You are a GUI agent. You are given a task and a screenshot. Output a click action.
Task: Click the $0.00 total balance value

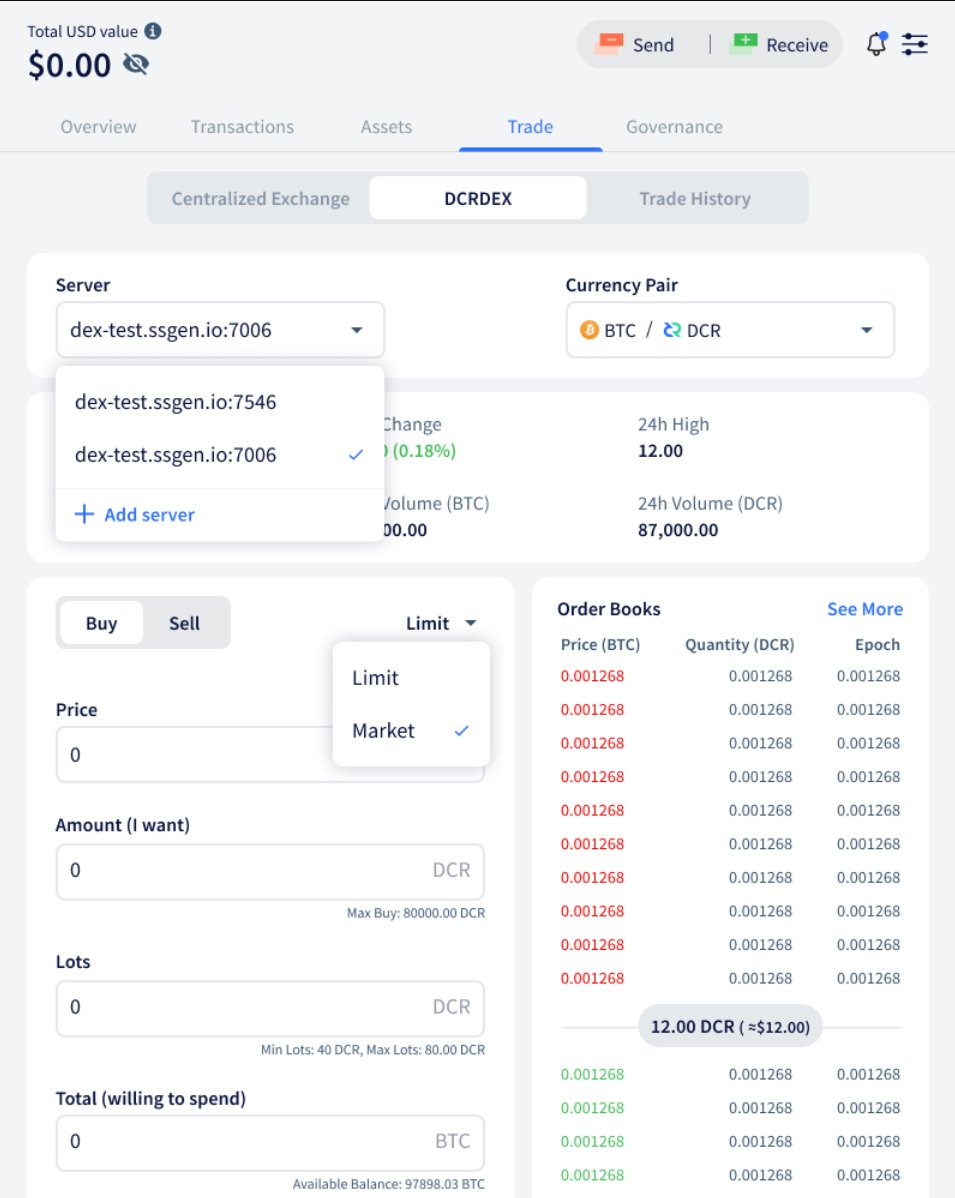[x=70, y=65]
